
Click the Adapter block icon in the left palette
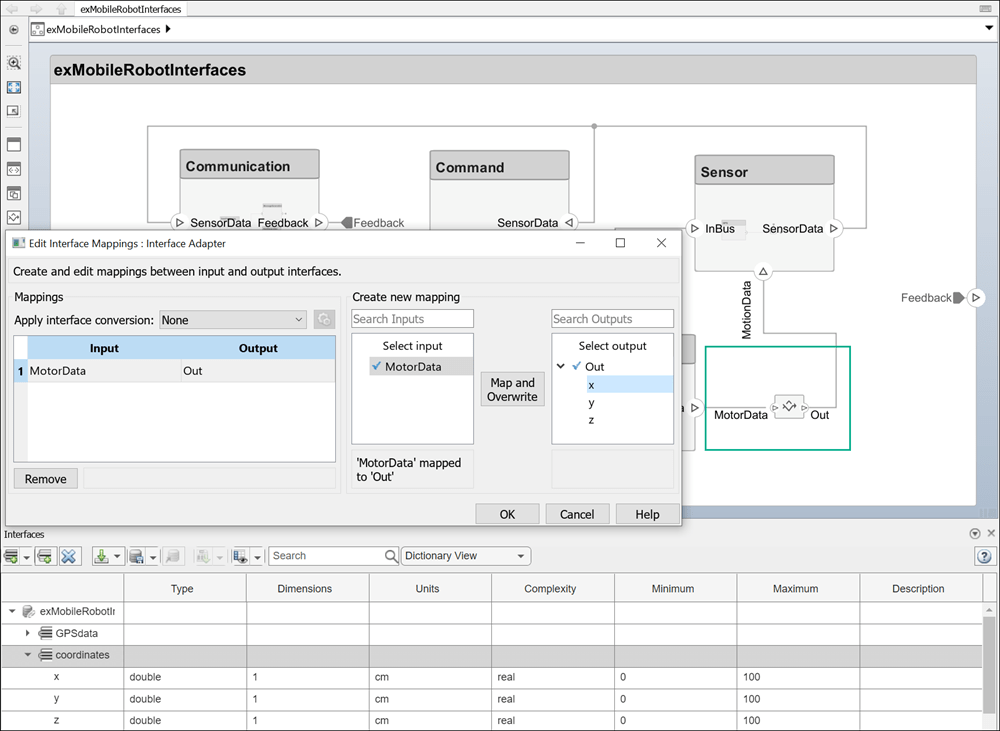[14, 217]
